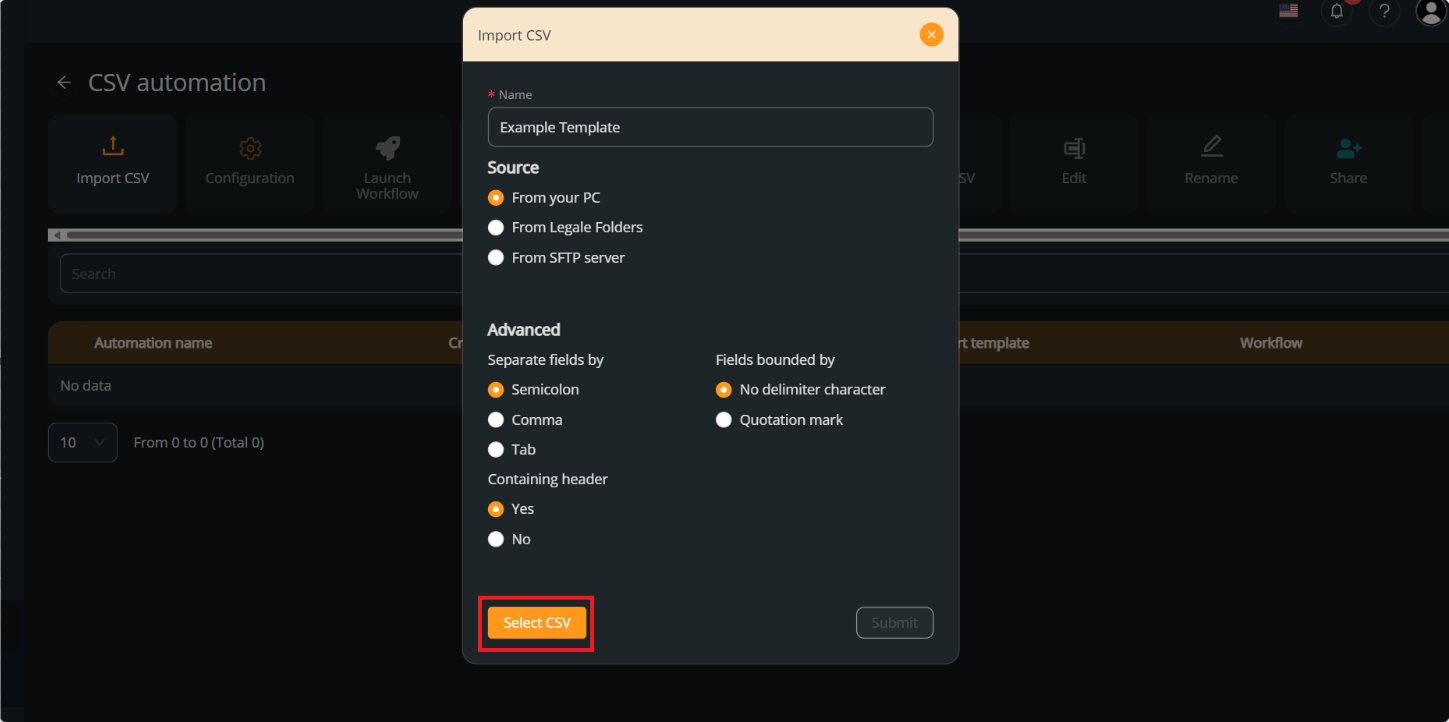
Task: Open the language selector flag
Action: 1288,11
